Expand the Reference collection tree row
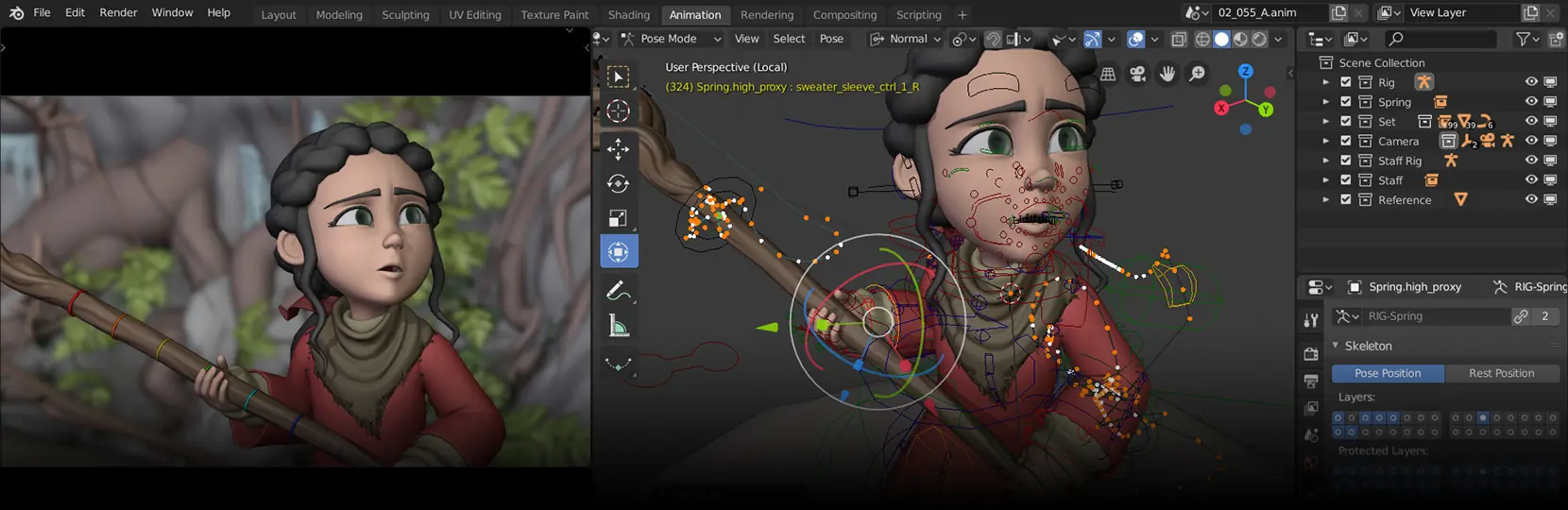This screenshot has height=510, width=1568. pos(1325,199)
